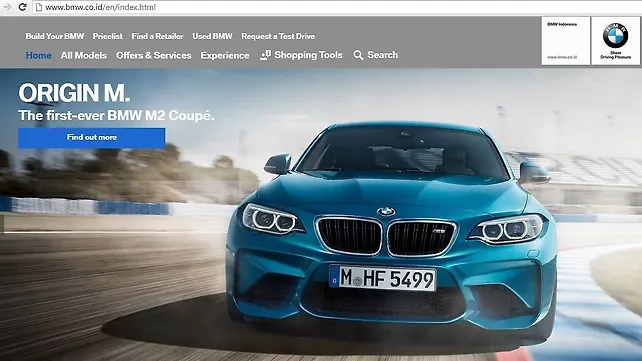
Task: Open the Build Your BMW link
Action: point(54,36)
